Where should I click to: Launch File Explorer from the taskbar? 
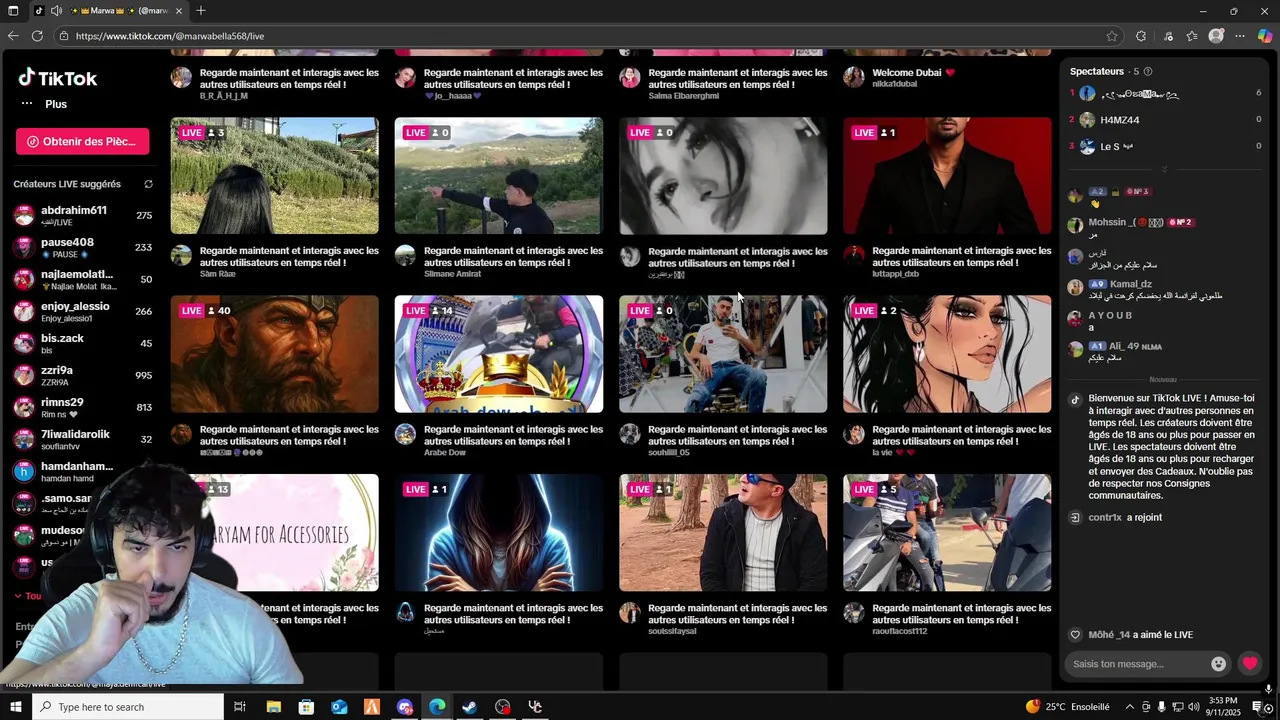click(273, 707)
